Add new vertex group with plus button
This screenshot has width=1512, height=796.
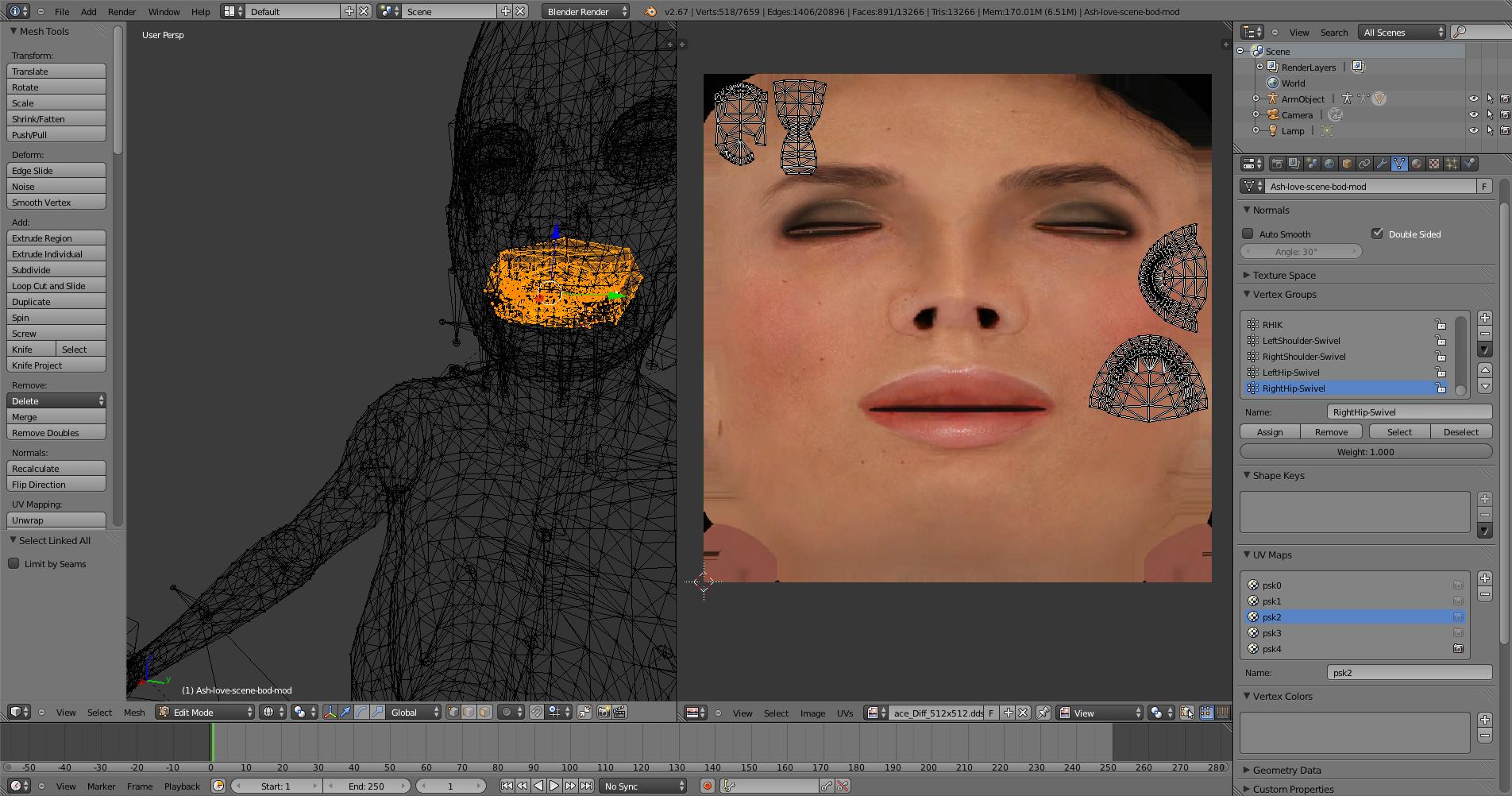tap(1485, 317)
